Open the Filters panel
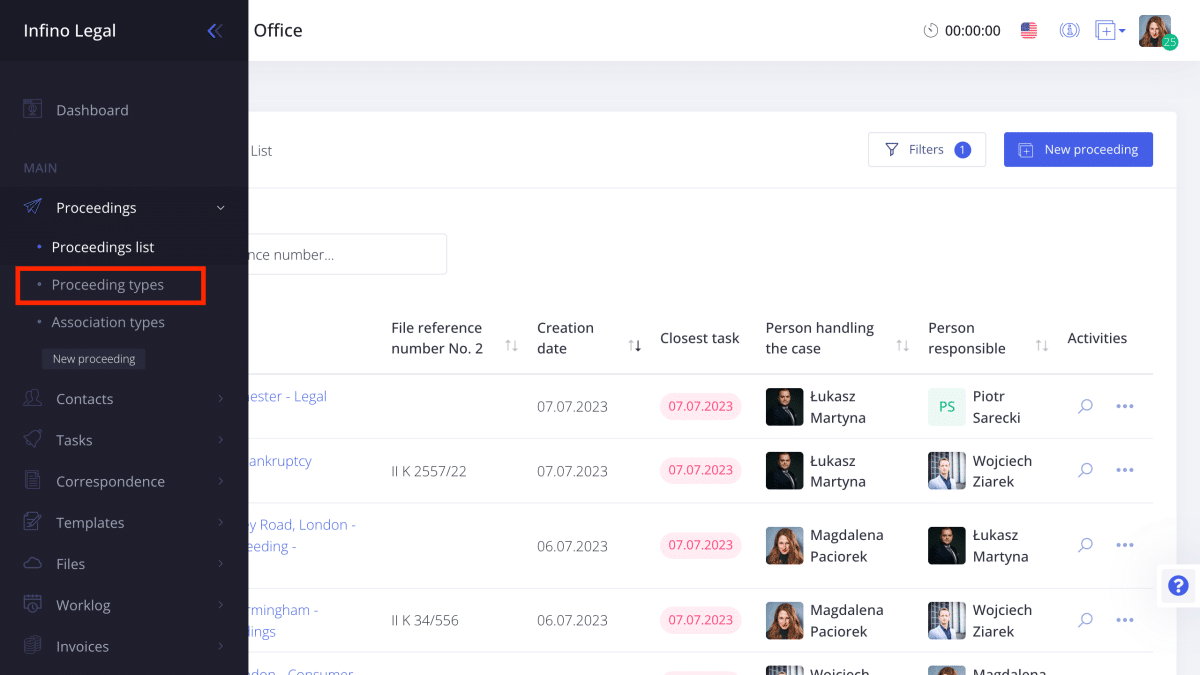The image size is (1200, 675). coord(926,148)
